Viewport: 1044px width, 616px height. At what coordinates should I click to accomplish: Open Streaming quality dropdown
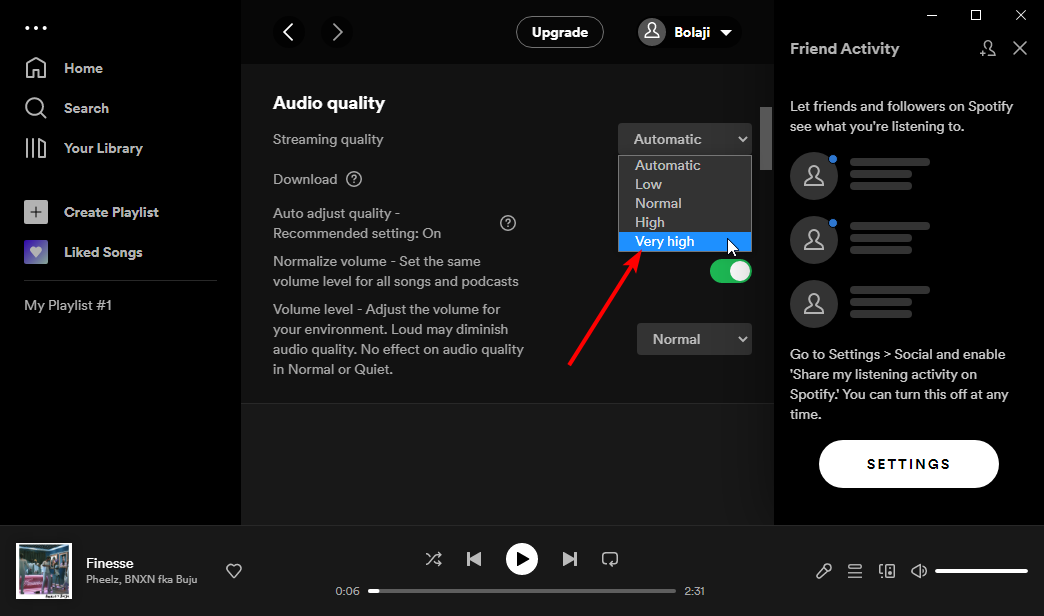pyautogui.click(x=685, y=139)
